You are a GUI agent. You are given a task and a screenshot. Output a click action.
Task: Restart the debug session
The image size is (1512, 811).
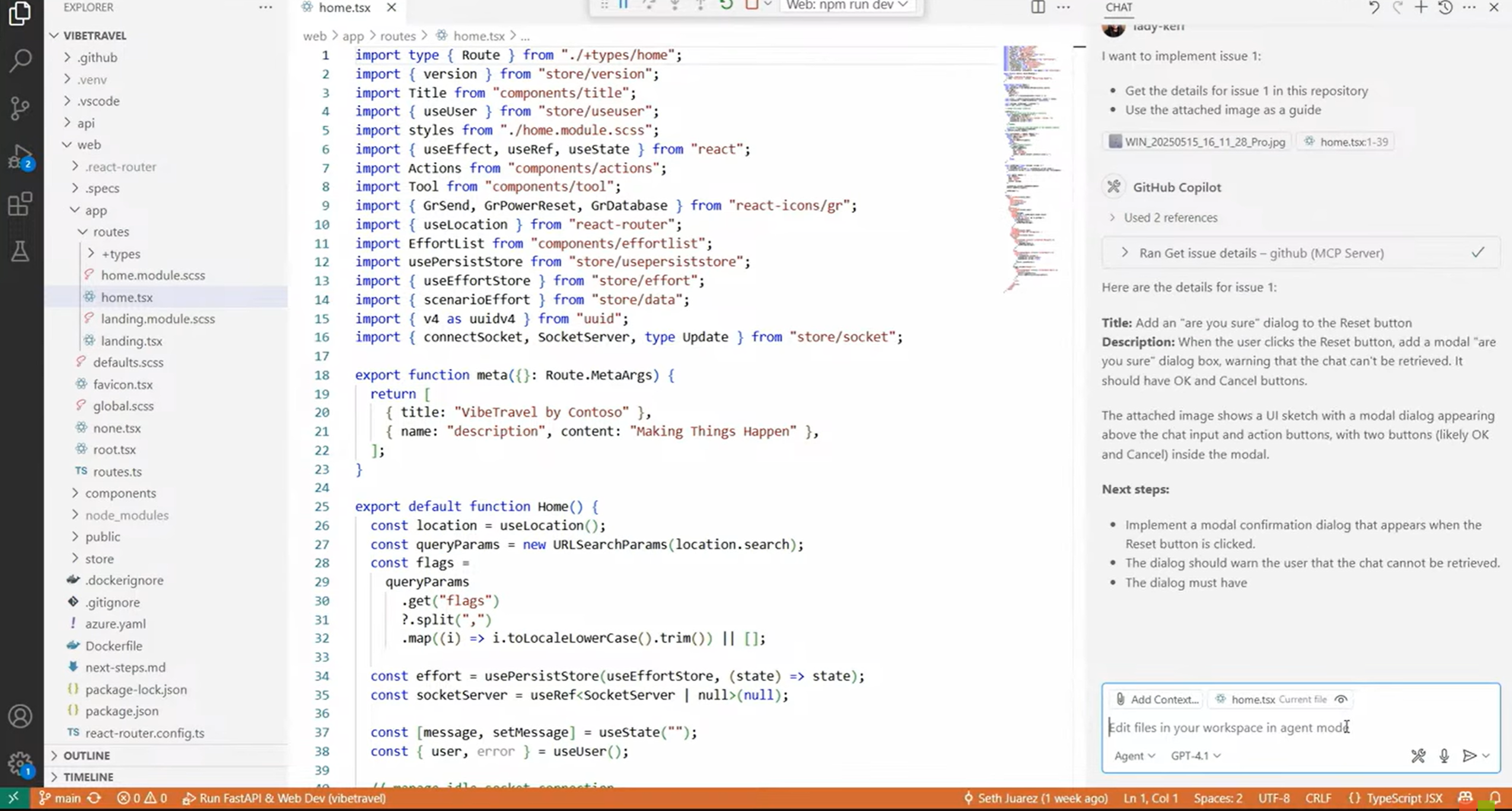click(x=726, y=5)
